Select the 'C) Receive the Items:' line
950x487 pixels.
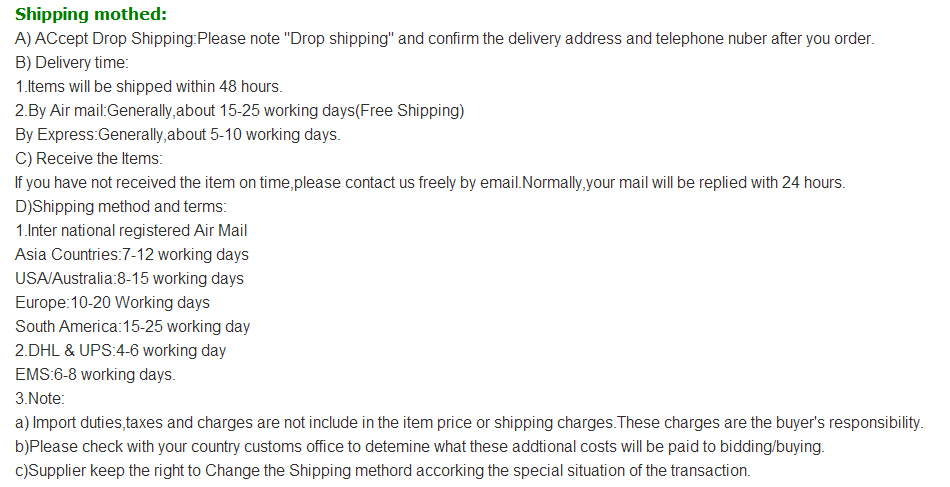click(89, 159)
